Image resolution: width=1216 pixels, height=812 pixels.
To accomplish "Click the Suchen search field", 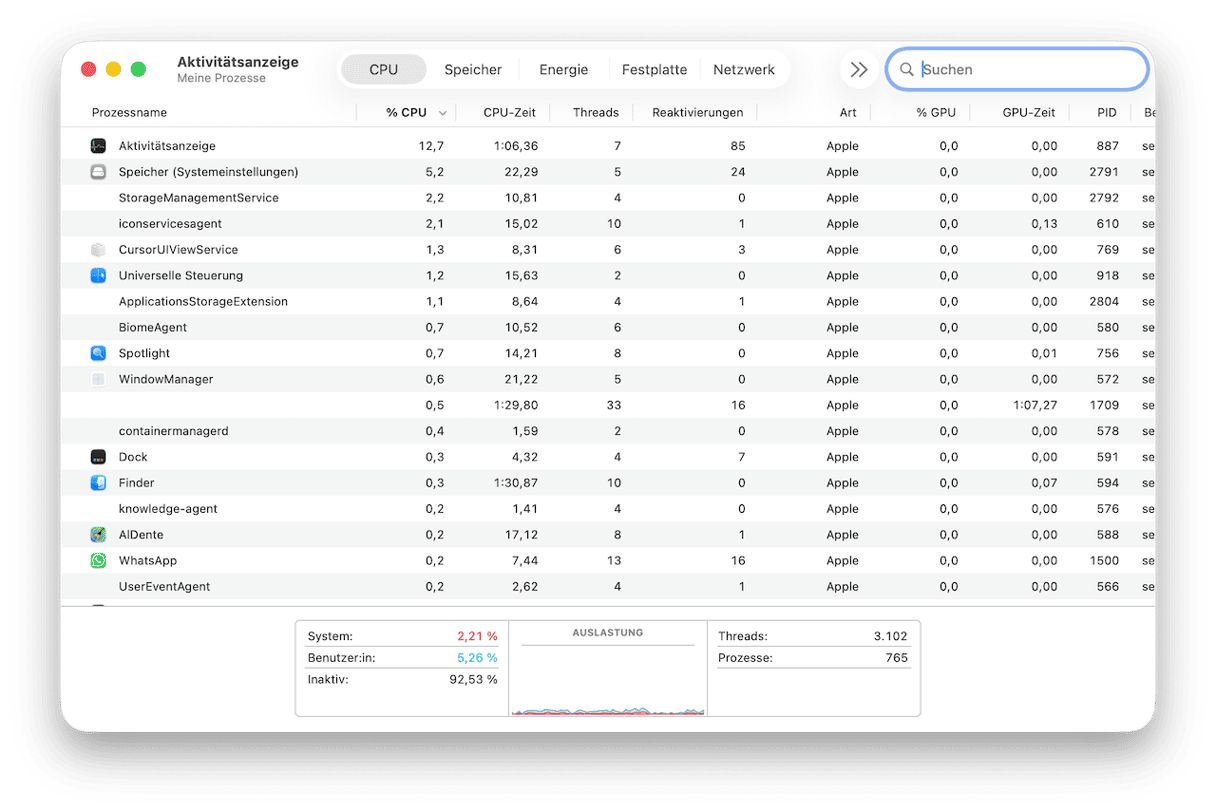I will (1030, 70).
